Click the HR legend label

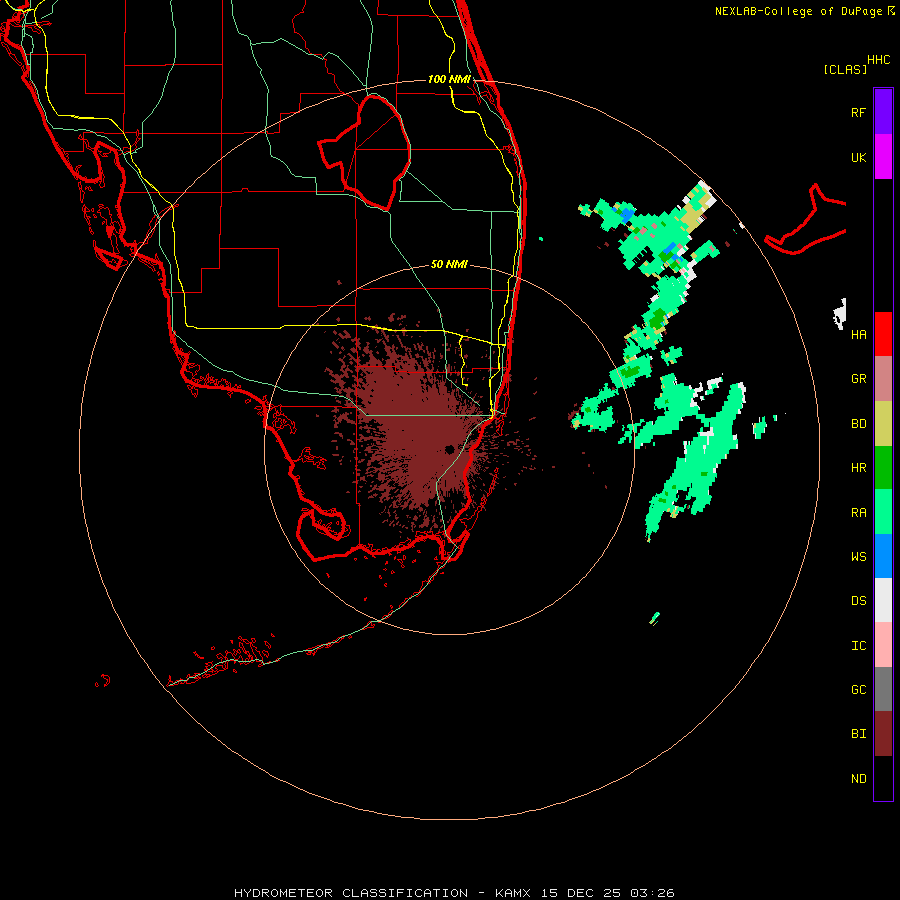pos(858,468)
